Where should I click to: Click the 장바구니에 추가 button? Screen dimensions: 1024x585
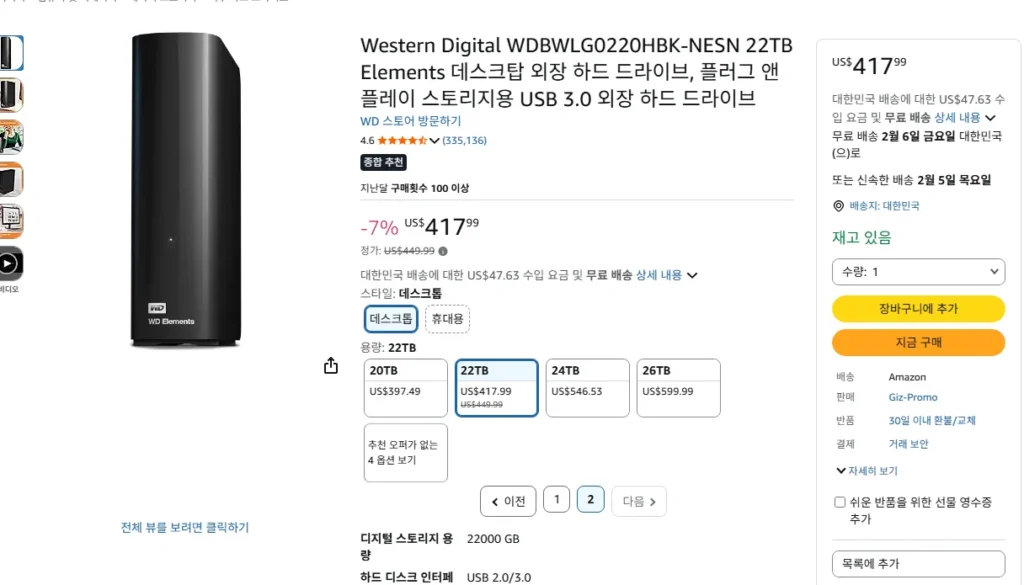pyautogui.click(x=918, y=309)
